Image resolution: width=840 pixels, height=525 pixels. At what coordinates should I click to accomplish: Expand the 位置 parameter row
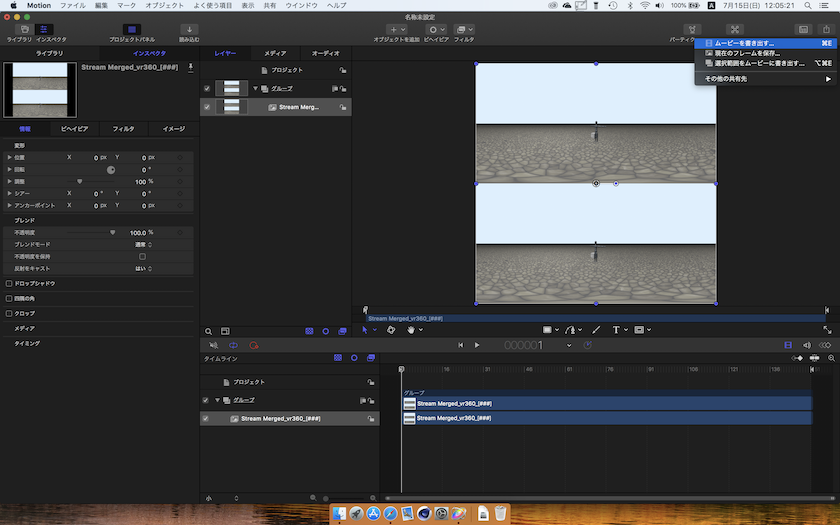(9, 158)
